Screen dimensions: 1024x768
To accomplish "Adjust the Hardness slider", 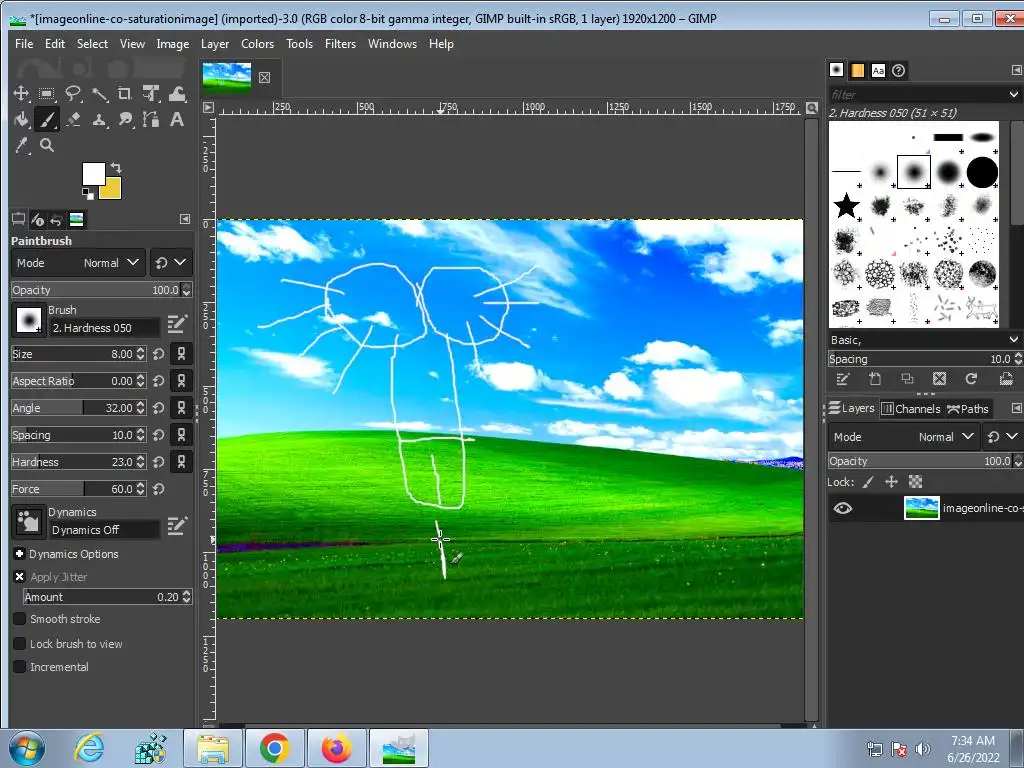I will point(78,462).
